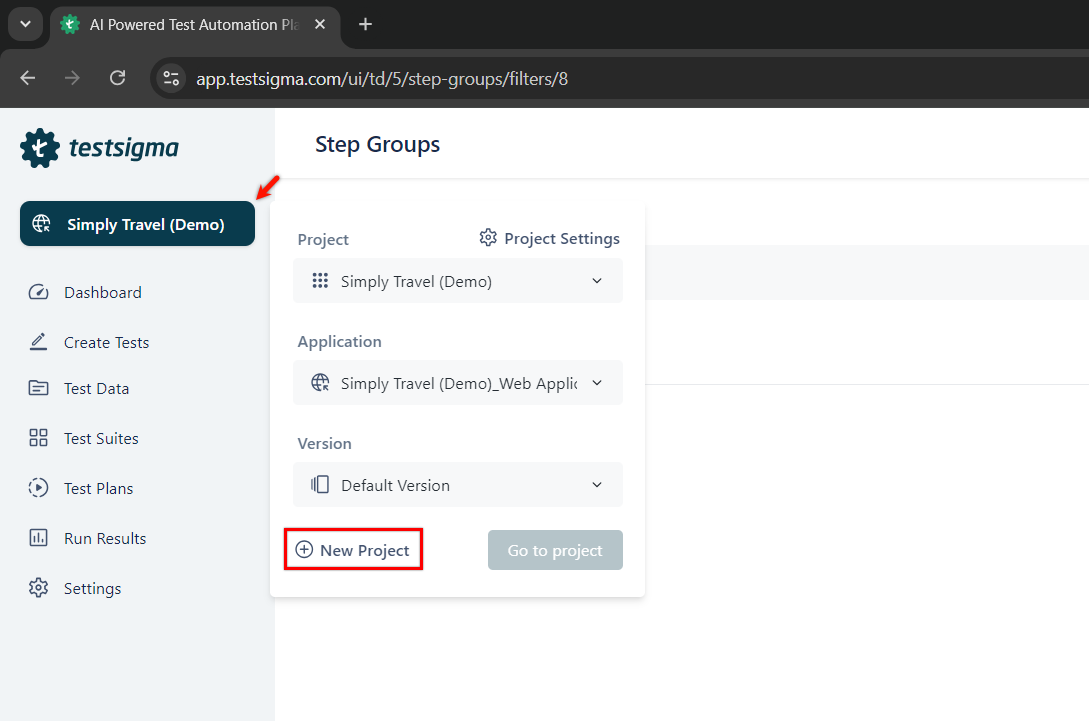Select the Simply Travel (Demo) project value
1089x721 pixels.
tap(458, 281)
